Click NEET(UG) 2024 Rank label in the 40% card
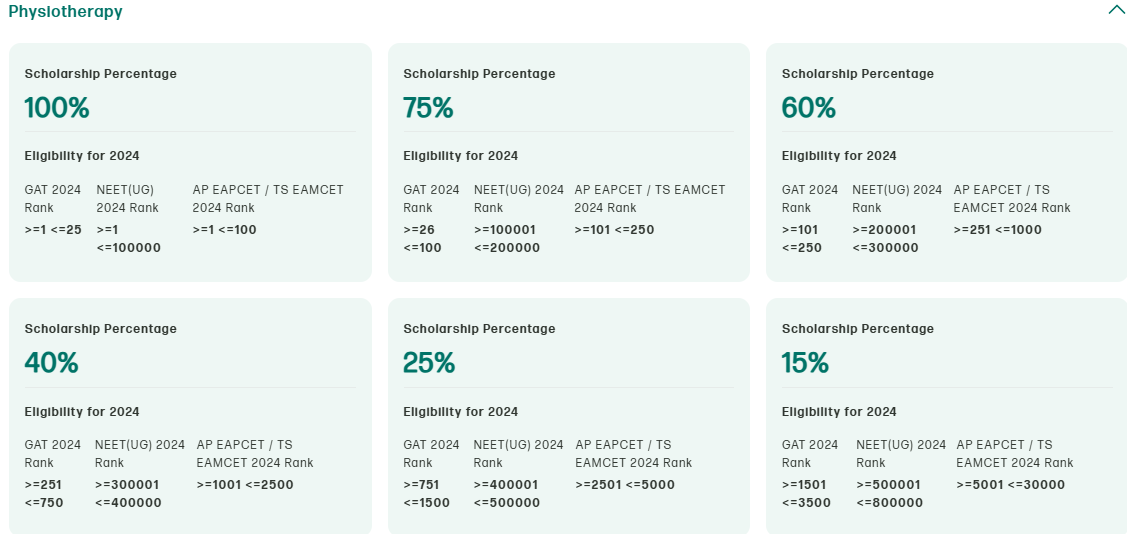1127x534 pixels. [x=140, y=454]
